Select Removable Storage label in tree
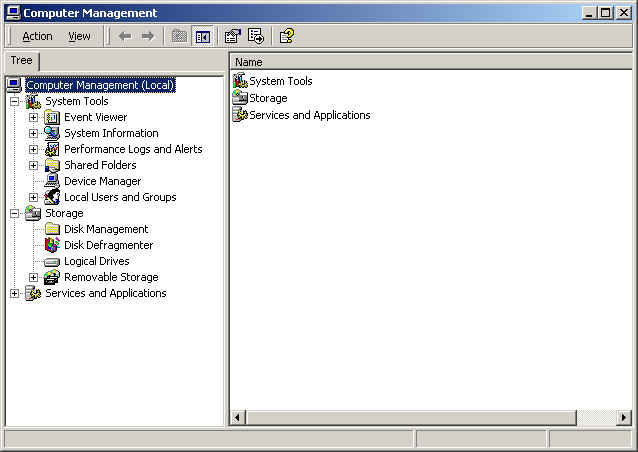Viewport: 638px width, 452px height. point(111,277)
